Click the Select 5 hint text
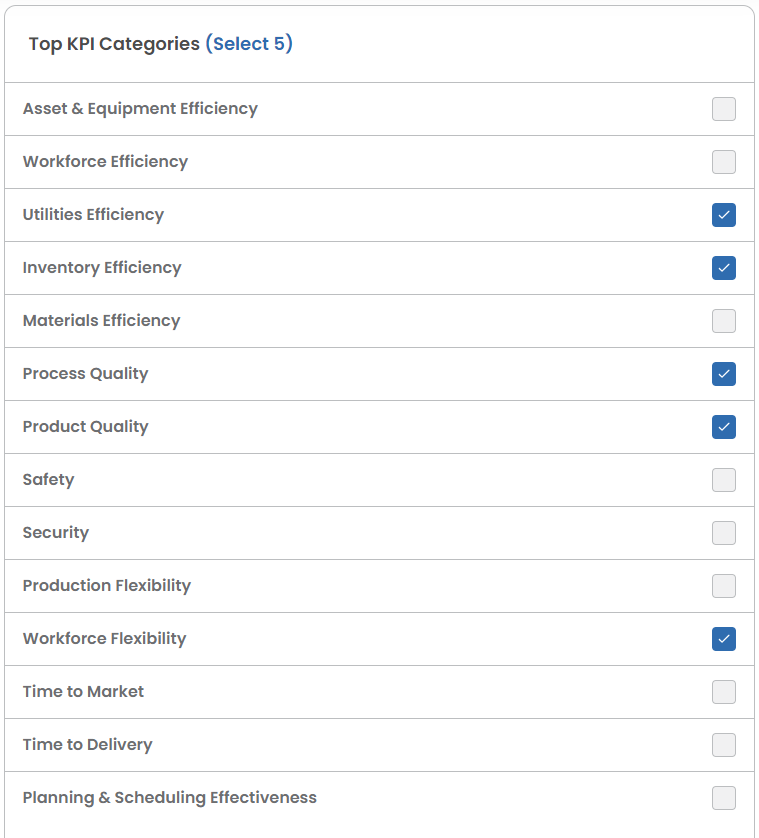 [x=249, y=44]
